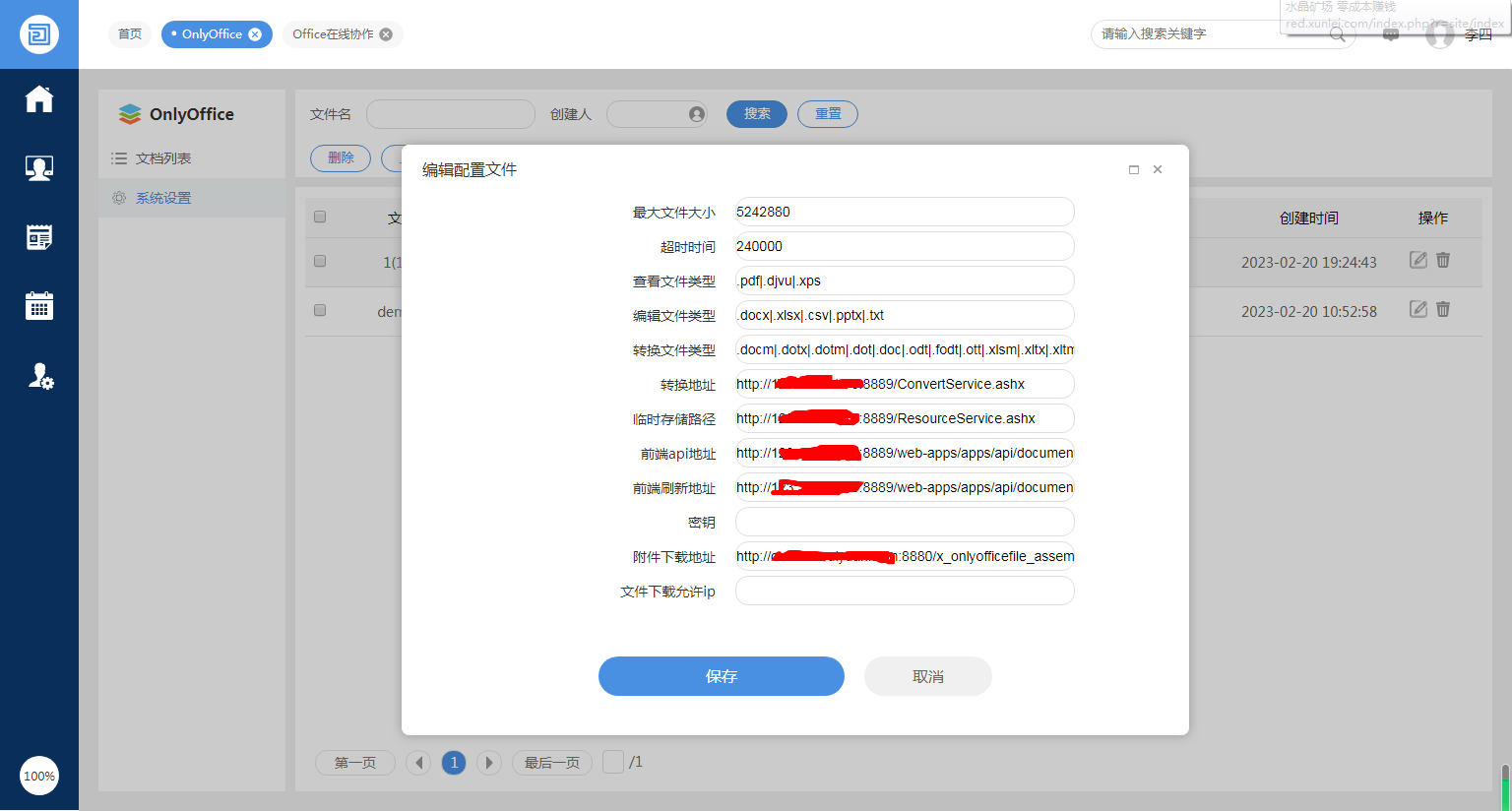This screenshot has height=811, width=1512.
Task: Click the page number jump input box
Action: tap(613, 762)
